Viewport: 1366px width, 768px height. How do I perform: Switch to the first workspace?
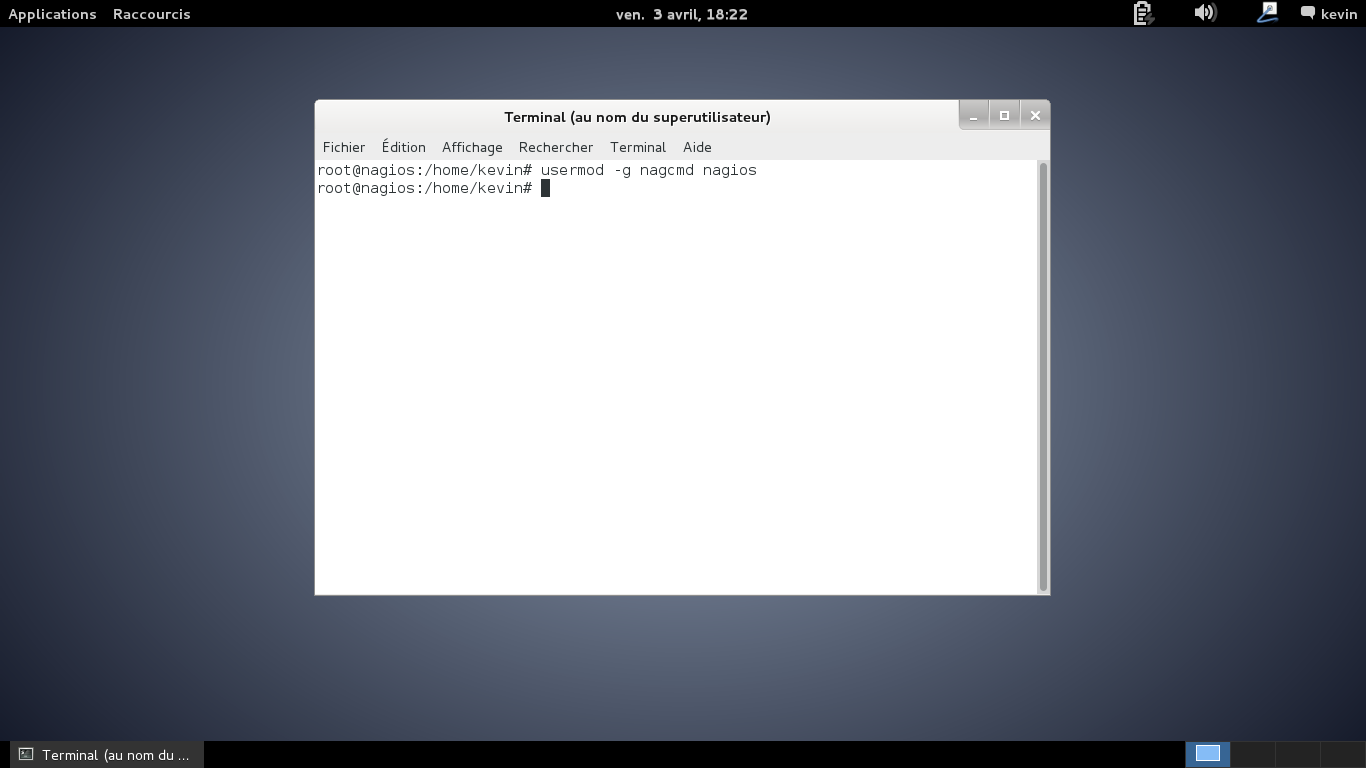click(1208, 754)
